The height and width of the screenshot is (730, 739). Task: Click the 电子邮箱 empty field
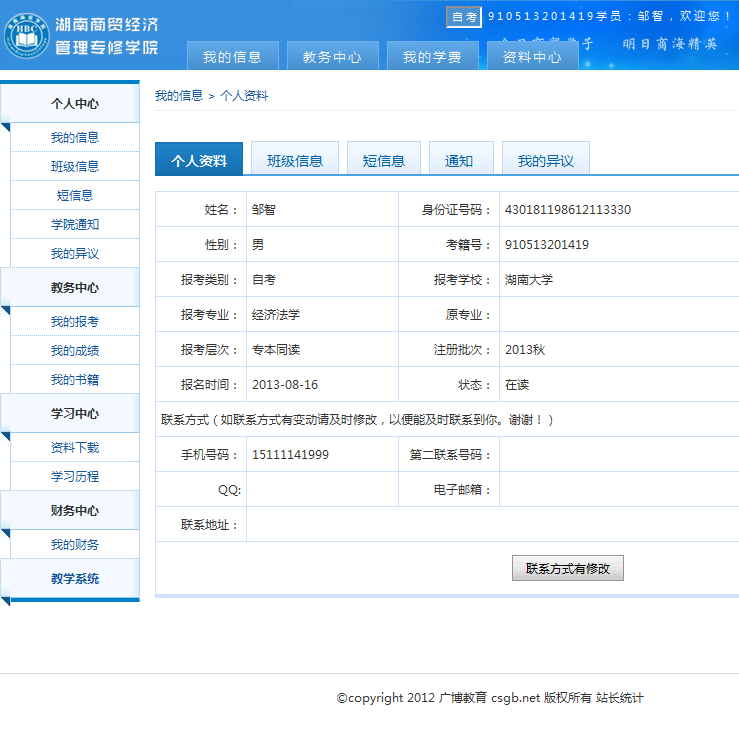click(619, 489)
